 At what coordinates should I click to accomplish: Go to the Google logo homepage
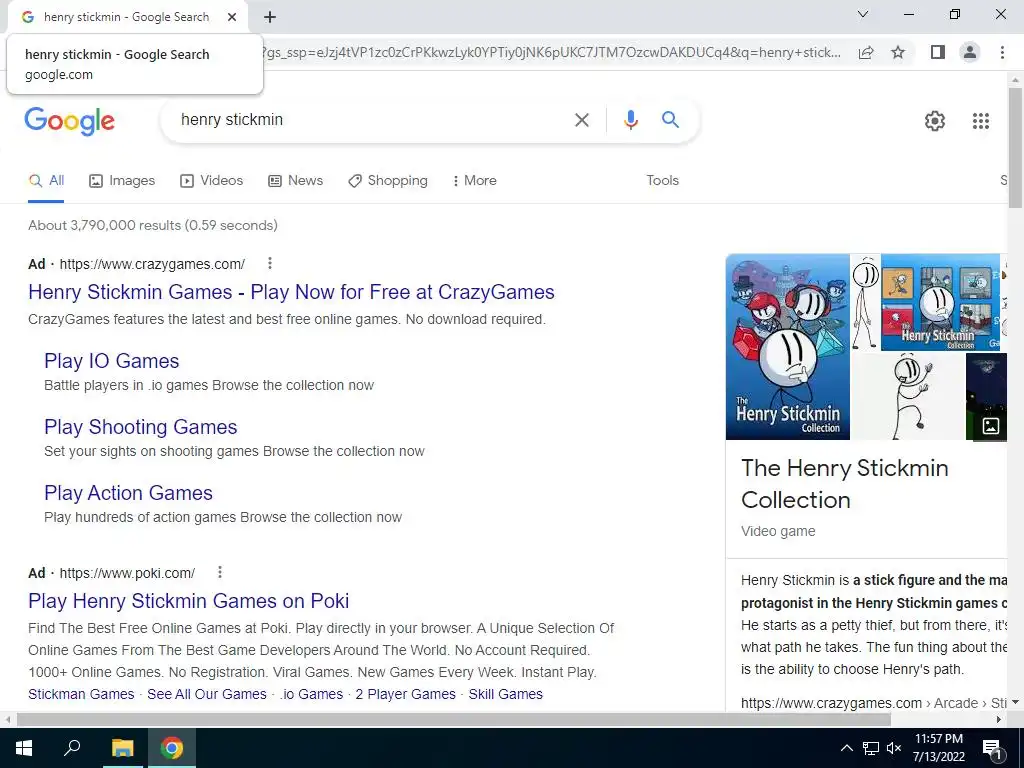tap(69, 121)
